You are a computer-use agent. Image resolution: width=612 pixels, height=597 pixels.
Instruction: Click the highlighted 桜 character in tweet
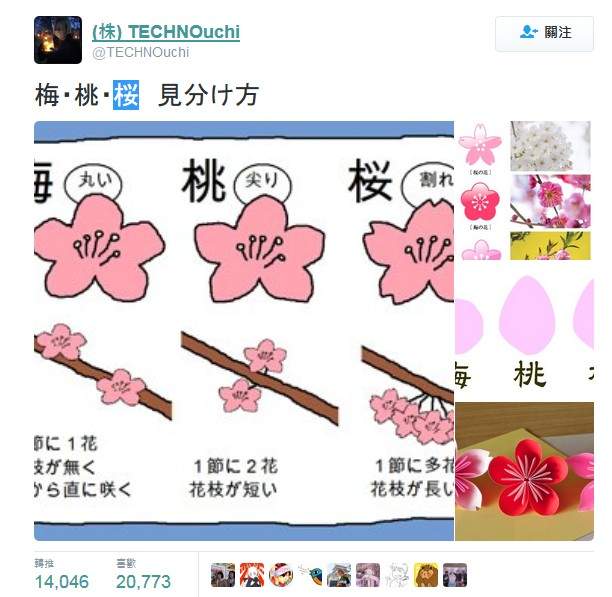[x=126, y=95]
